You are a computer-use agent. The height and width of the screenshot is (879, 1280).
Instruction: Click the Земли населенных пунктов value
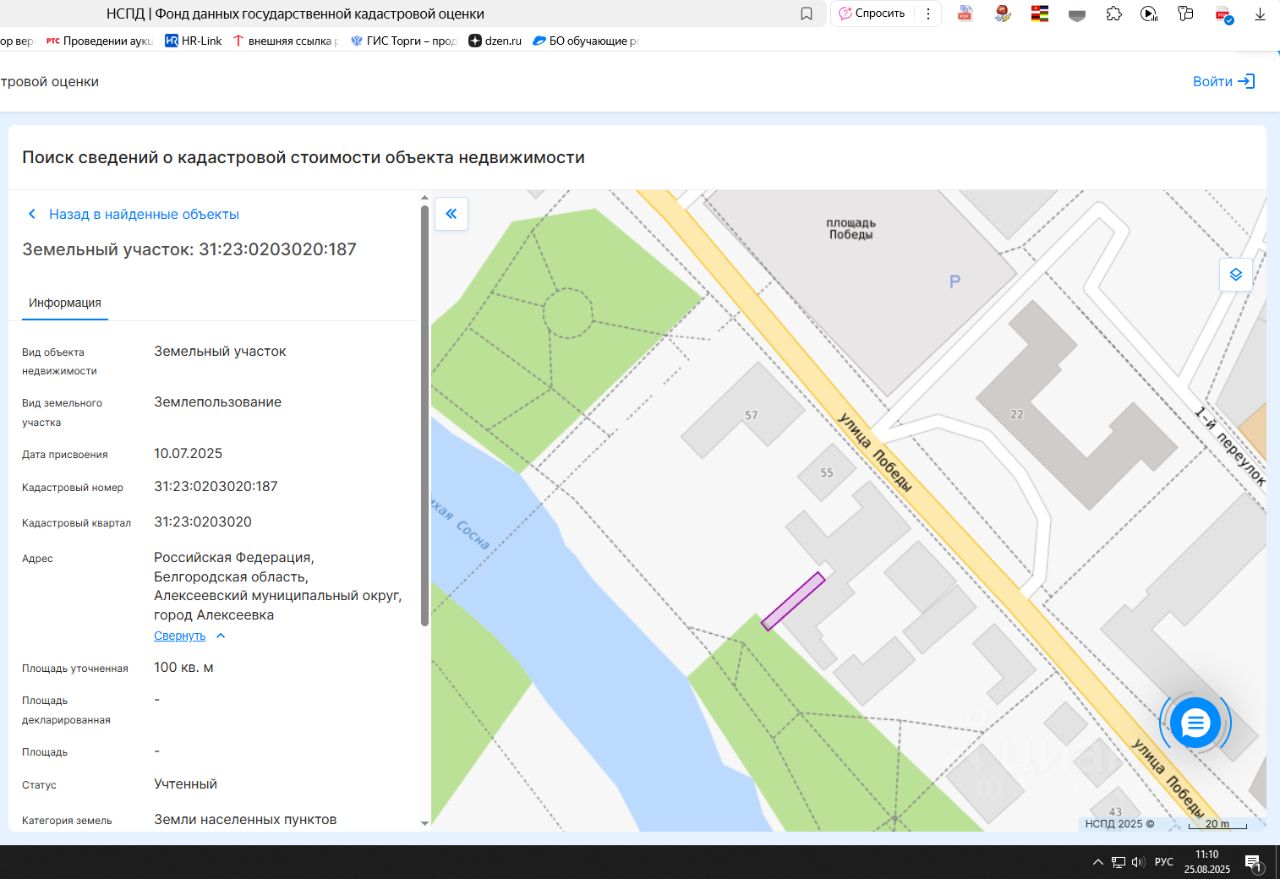pos(245,819)
